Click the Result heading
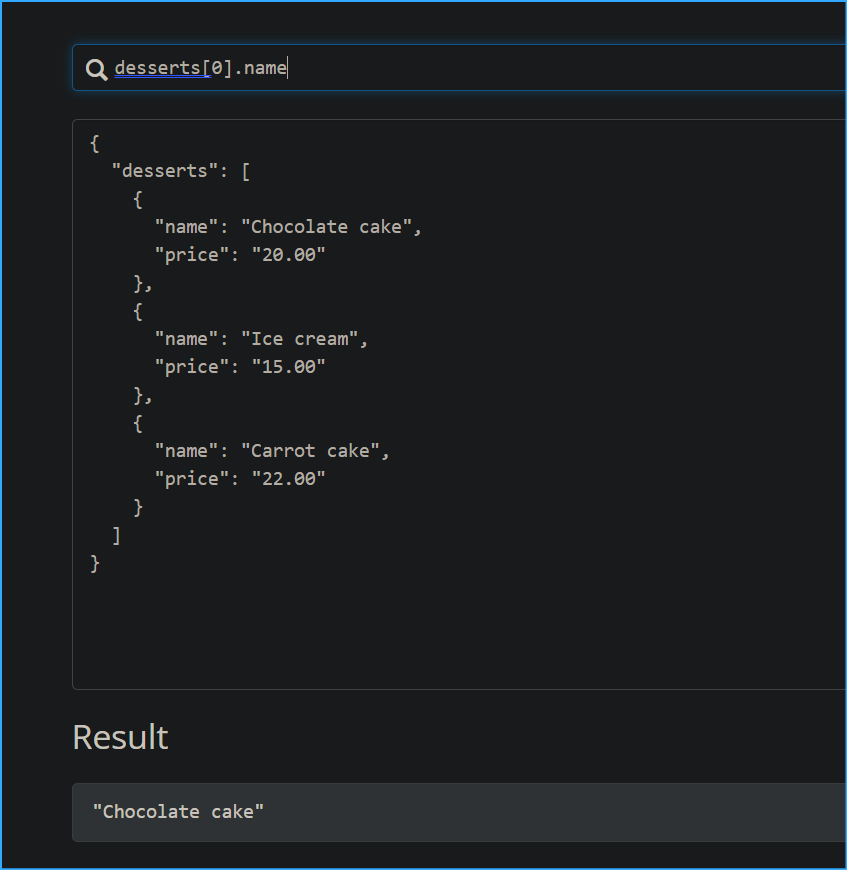This screenshot has height=870, width=847. (120, 737)
